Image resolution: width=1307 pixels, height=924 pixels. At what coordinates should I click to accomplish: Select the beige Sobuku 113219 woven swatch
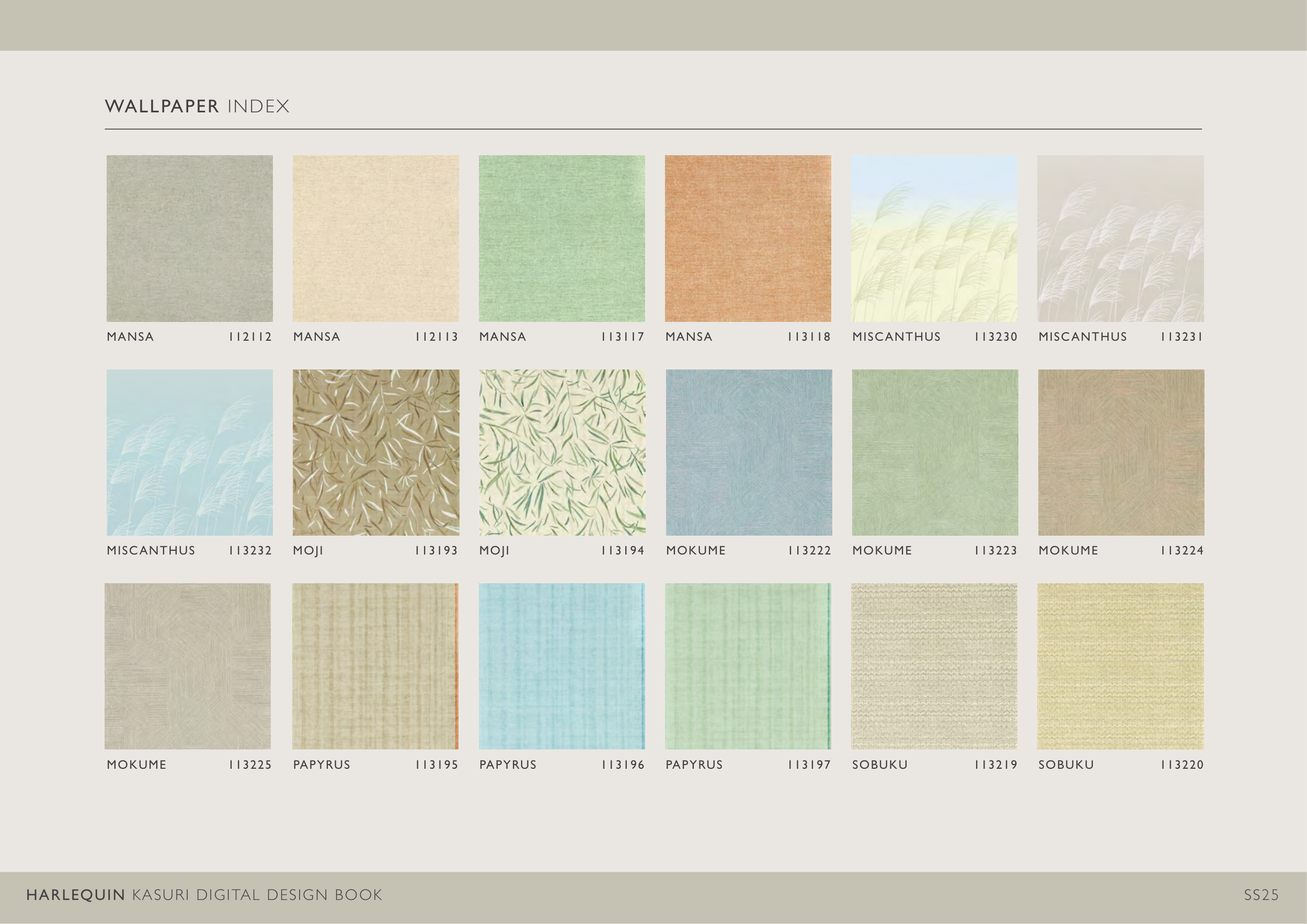pos(934,666)
